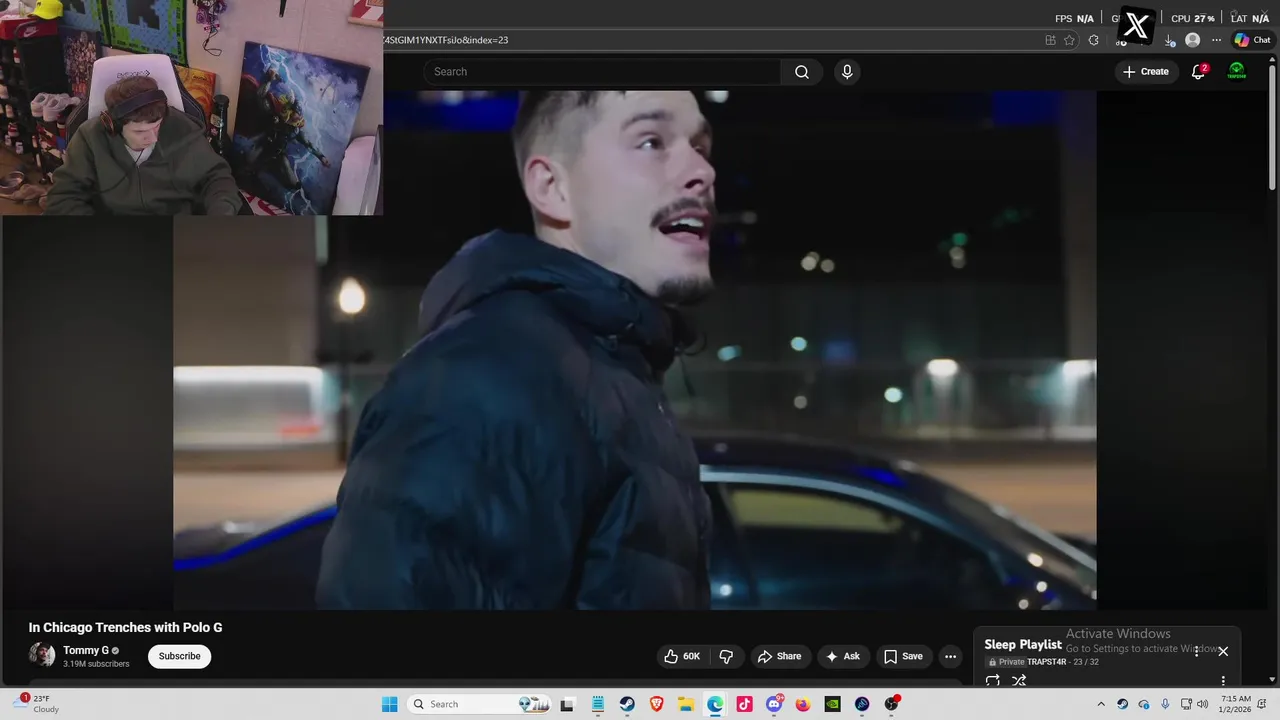
Task: Type in the YouTube Search box
Action: pyautogui.click(x=602, y=72)
